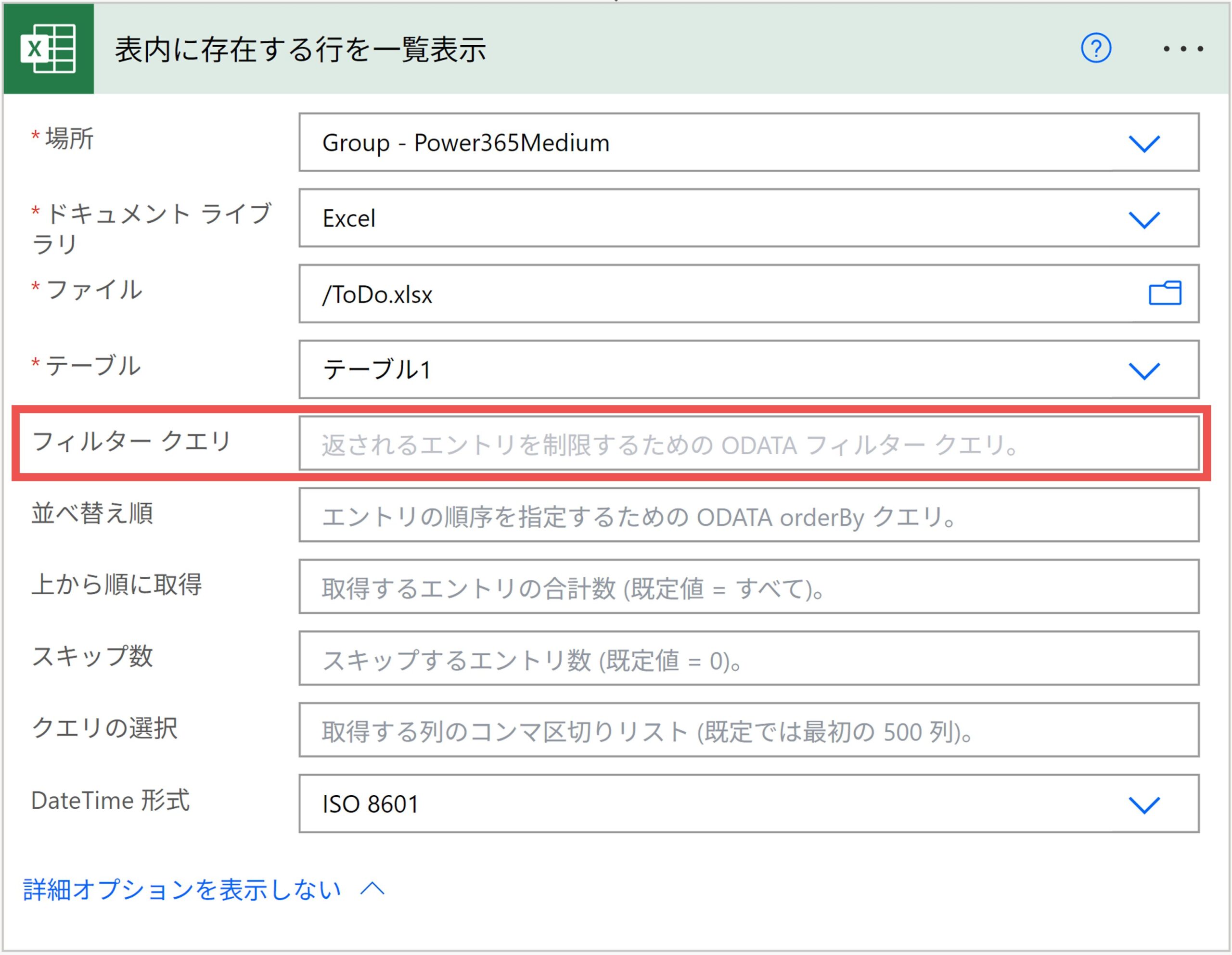Open the three-dot more options menu
The width and height of the screenshot is (1232, 955).
tap(1183, 49)
